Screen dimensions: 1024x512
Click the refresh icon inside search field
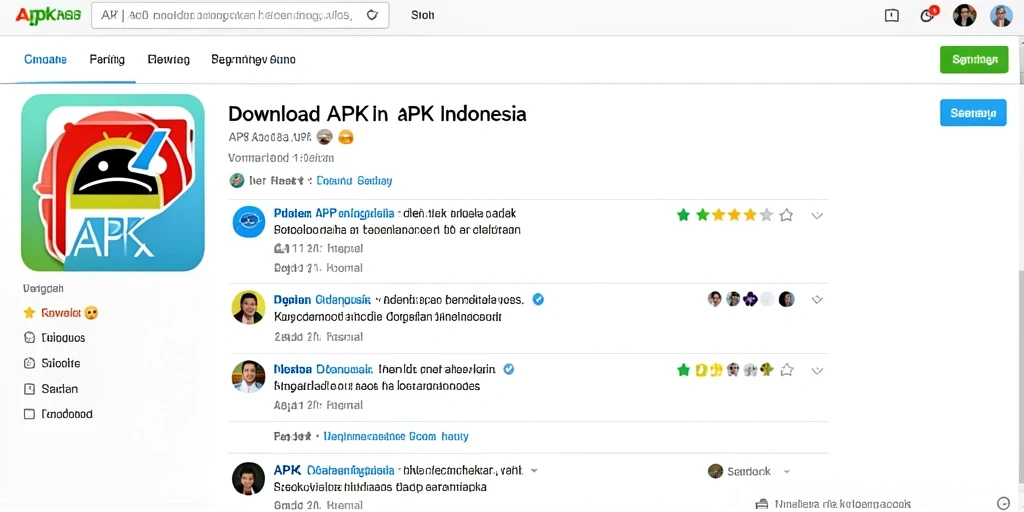tap(372, 15)
